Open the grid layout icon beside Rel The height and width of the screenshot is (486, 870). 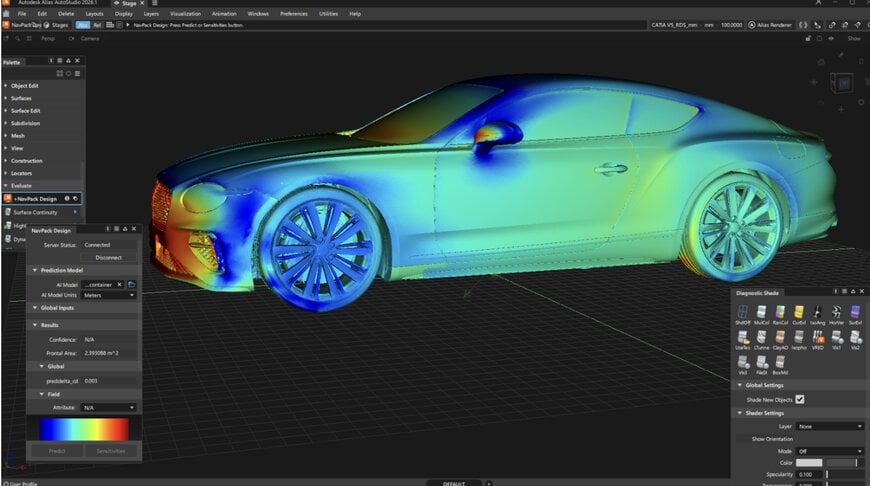click(x=110, y=25)
